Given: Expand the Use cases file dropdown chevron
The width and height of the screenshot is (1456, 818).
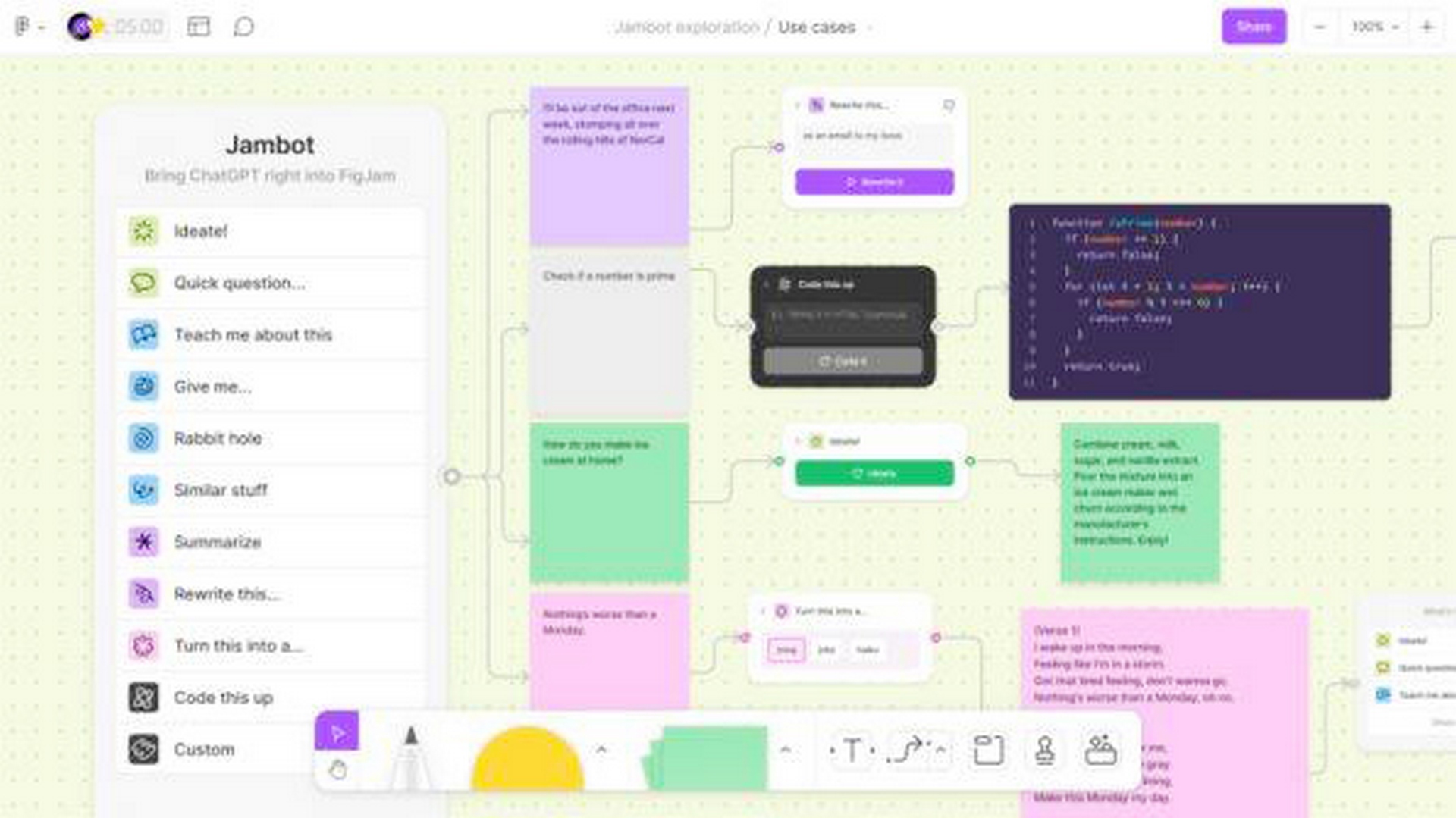Looking at the screenshot, I should pyautogui.click(x=870, y=28).
